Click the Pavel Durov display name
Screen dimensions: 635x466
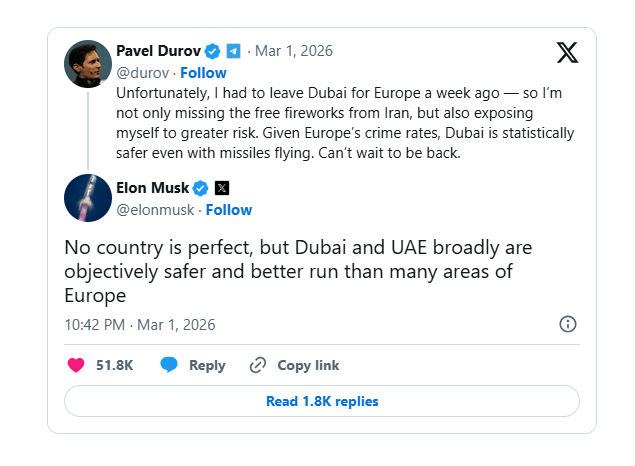(159, 51)
